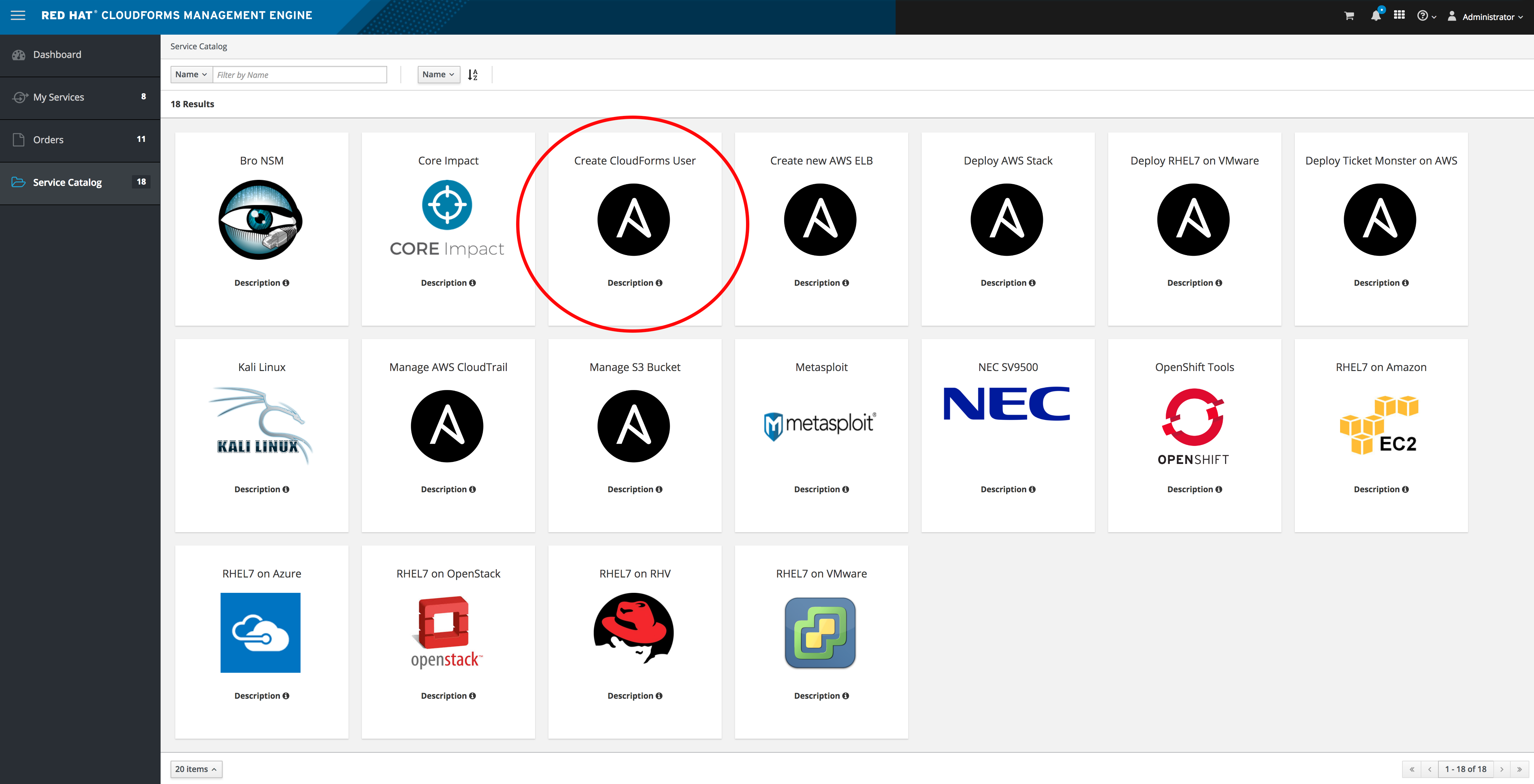Show Description for RHEL7 on Amazon
Image resolution: width=1534 pixels, height=784 pixels.
click(x=1381, y=489)
